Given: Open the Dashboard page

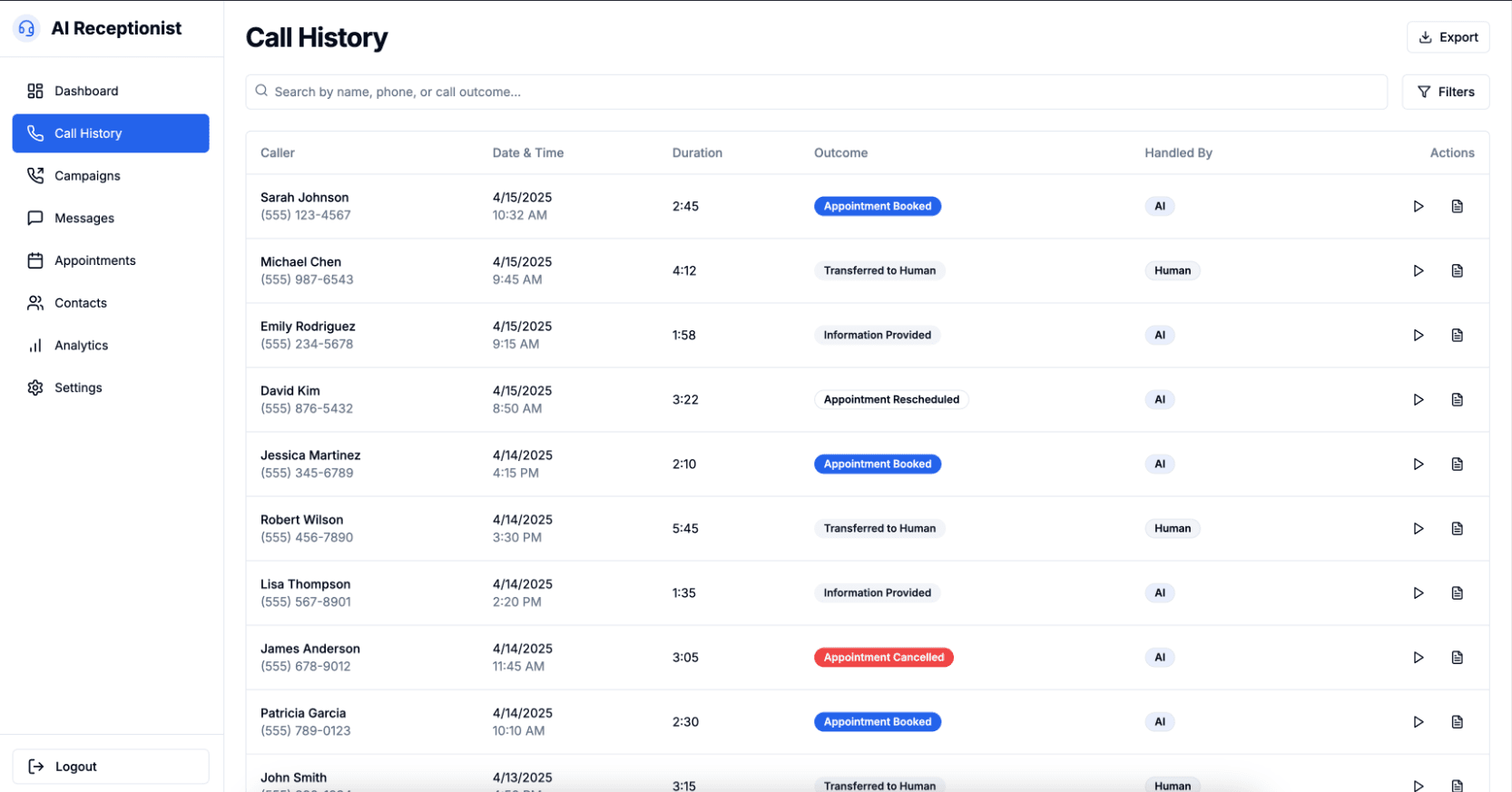Looking at the screenshot, I should (x=111, y=91).
